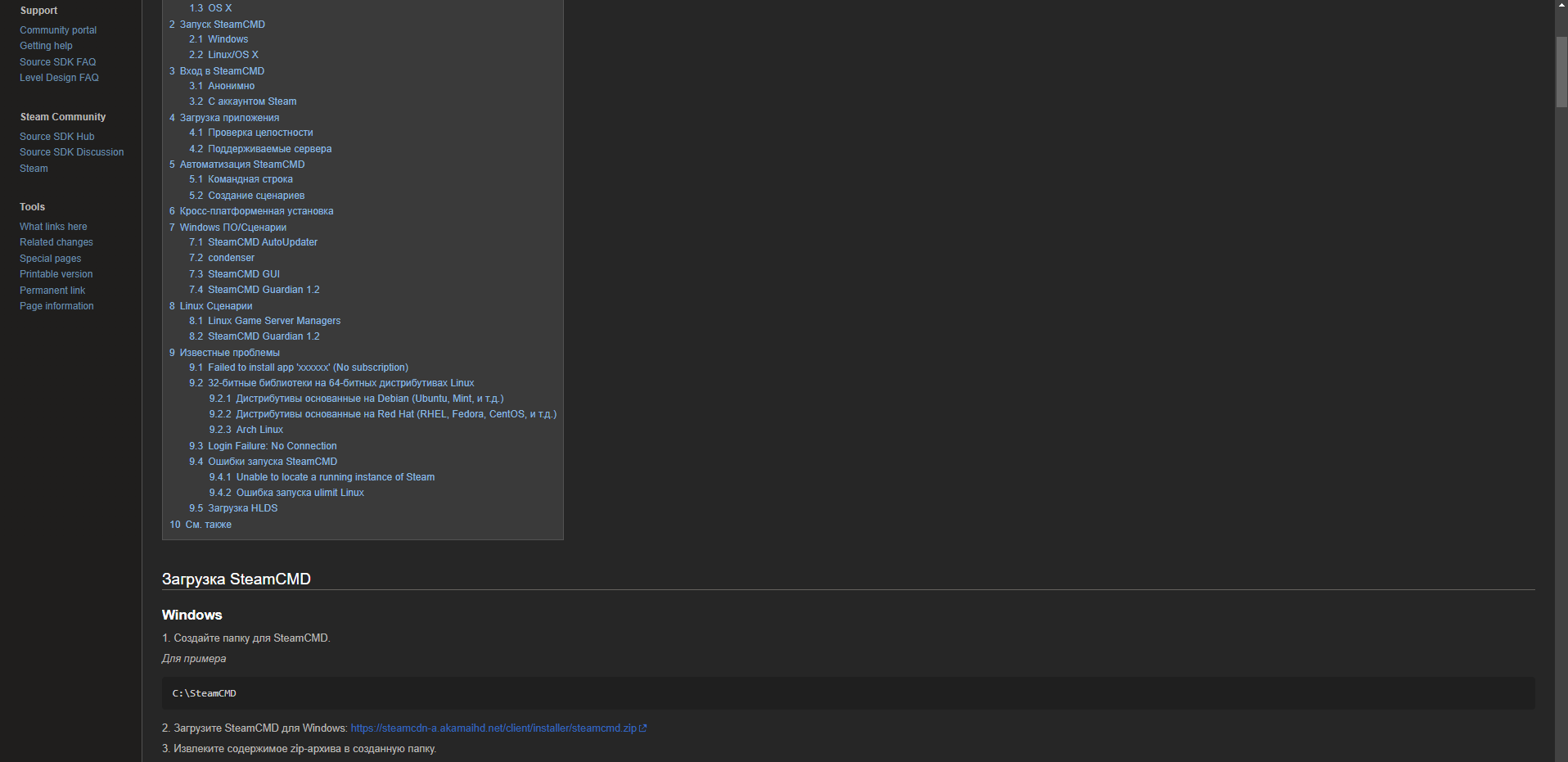The height and width of the screenshot is (762, 1568).
Task: Click the C:\SteamCMD code text
Action: 204,693
